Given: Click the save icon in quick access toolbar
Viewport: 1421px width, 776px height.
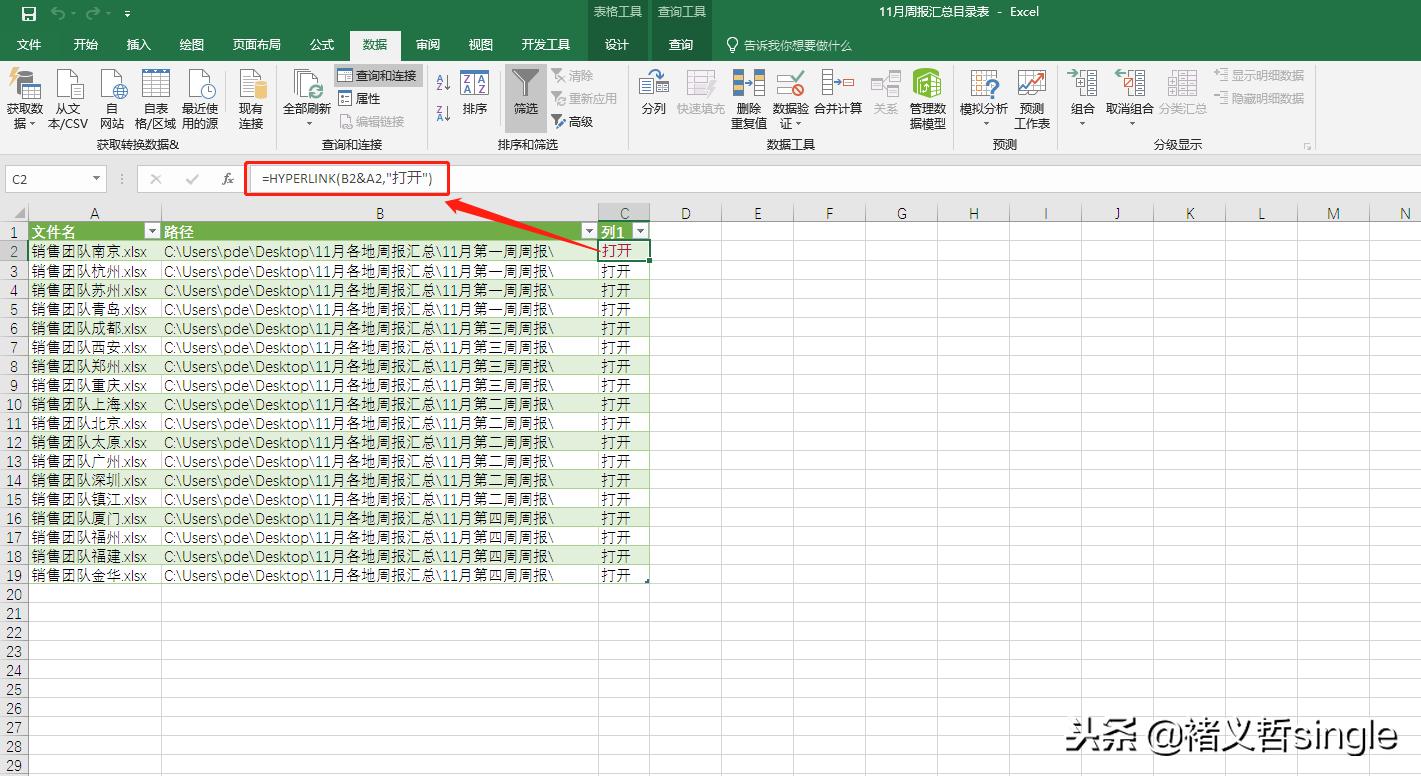Looking at the screenshot, I should coord(28,13).
